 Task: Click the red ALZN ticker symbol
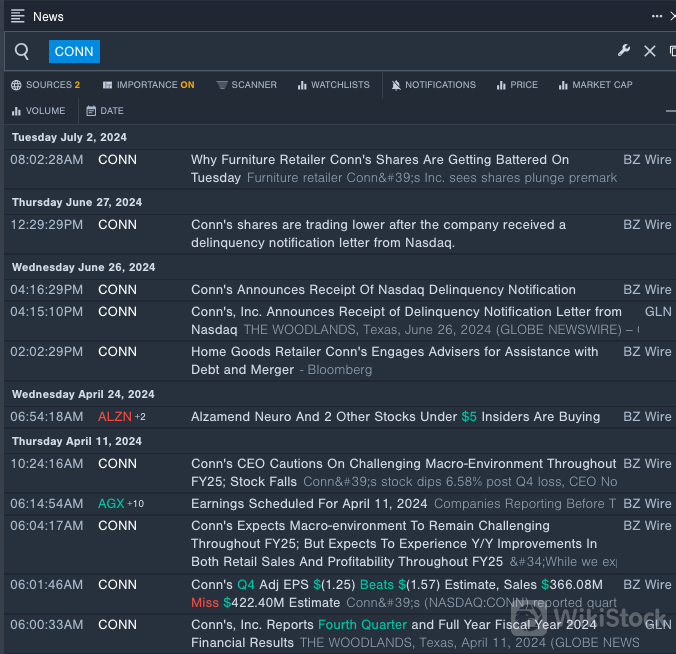click(x=114, y=417)
